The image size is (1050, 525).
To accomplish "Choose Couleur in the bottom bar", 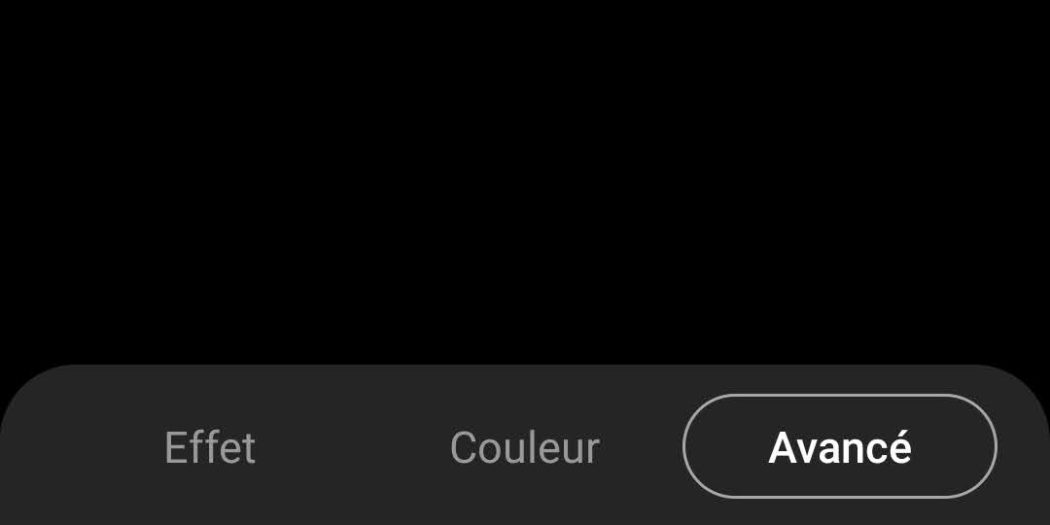I will coord(524,447).
